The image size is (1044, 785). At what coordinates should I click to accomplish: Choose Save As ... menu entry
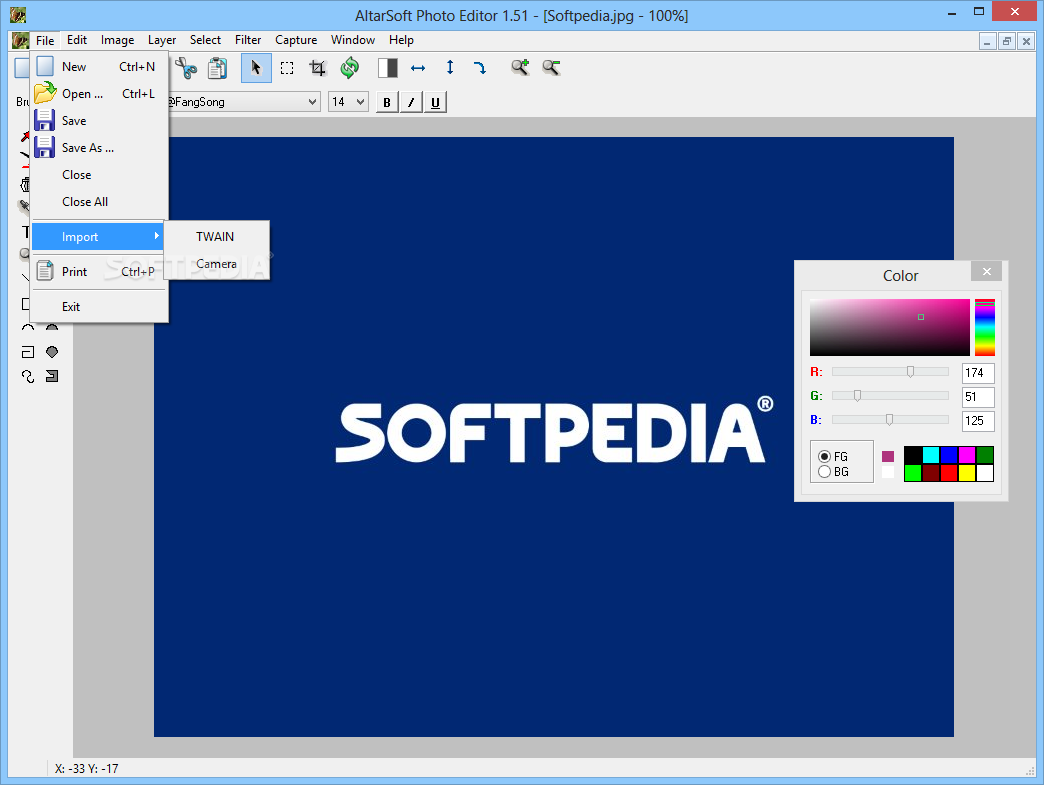[99, 148]
